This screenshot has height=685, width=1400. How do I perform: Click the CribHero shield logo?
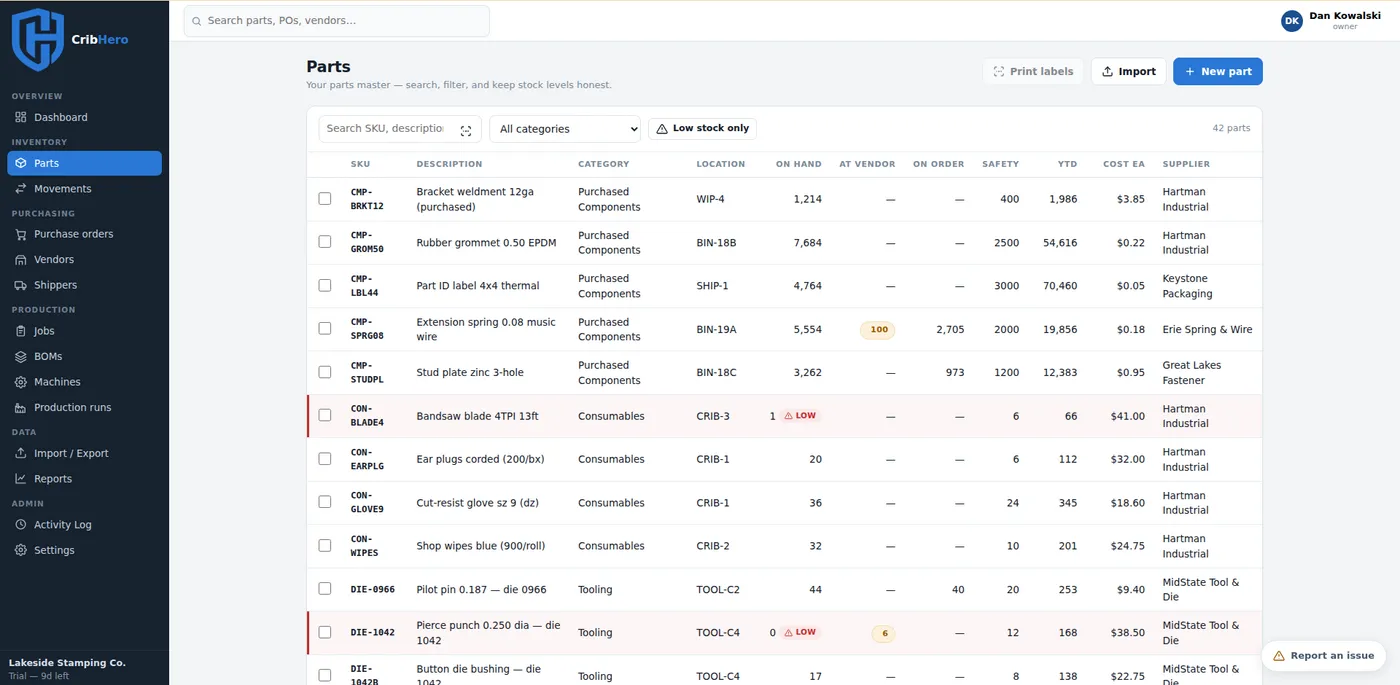point(37,39)
